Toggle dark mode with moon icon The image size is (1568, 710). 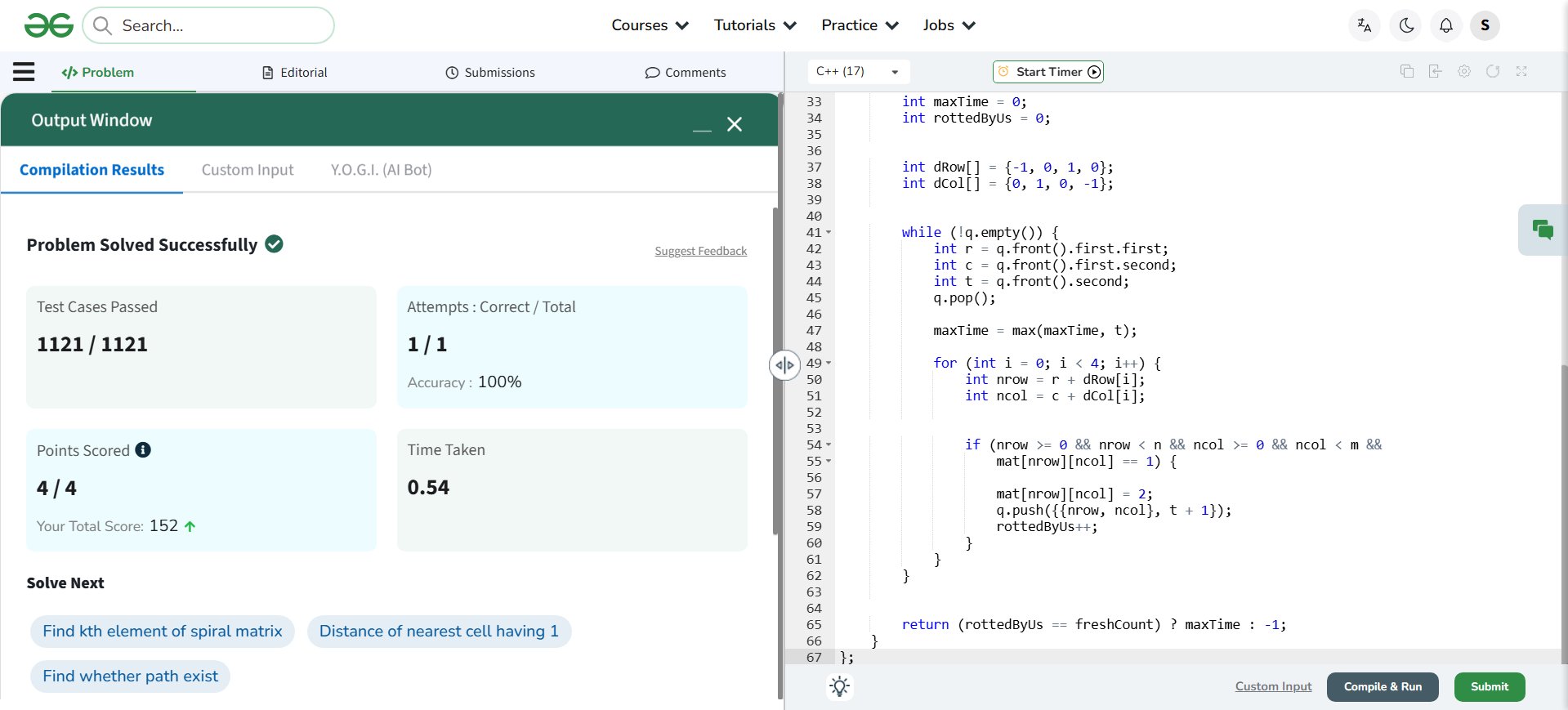point(1406,25)
